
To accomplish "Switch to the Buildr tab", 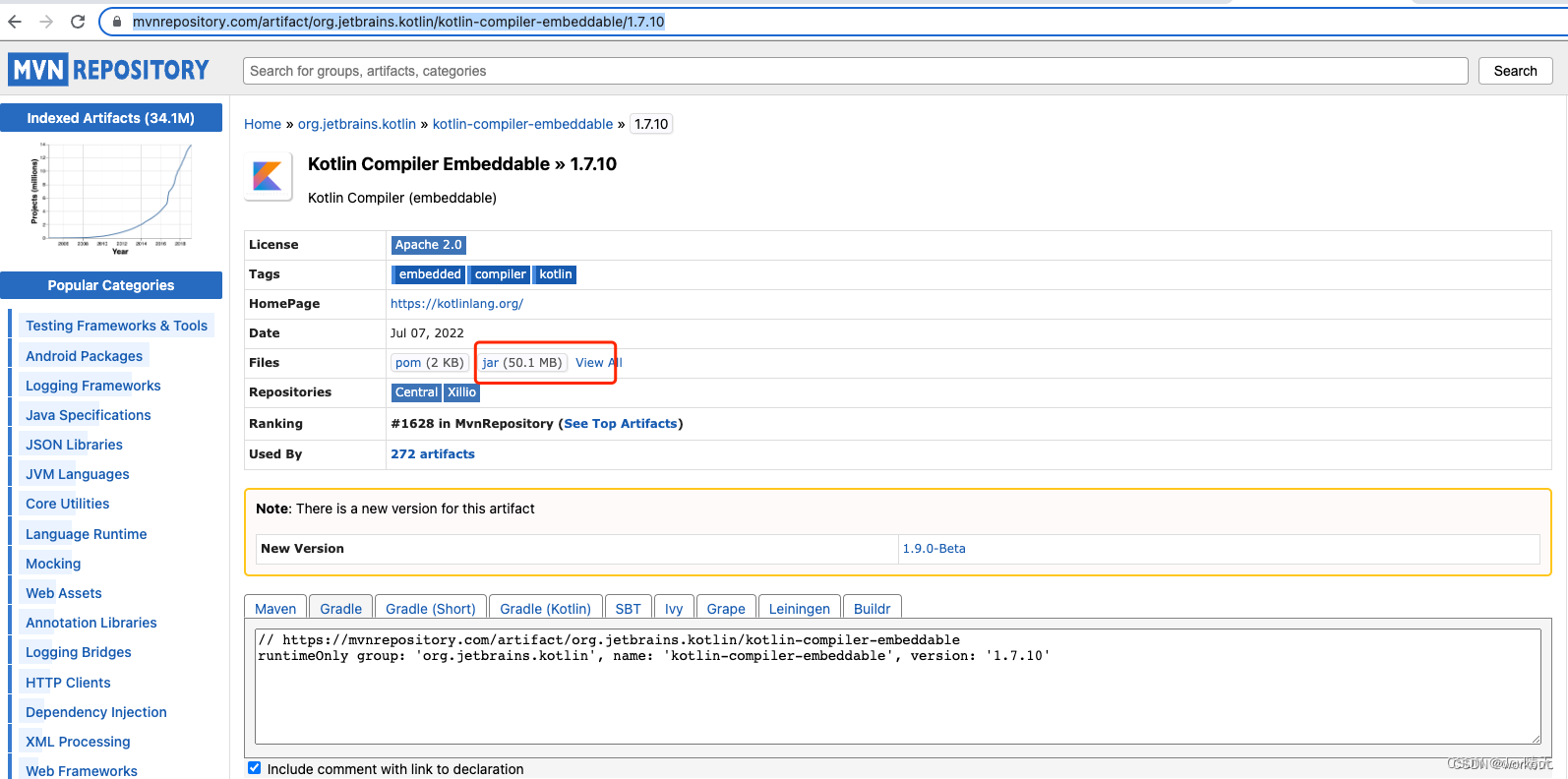I will tap(872, 608).
